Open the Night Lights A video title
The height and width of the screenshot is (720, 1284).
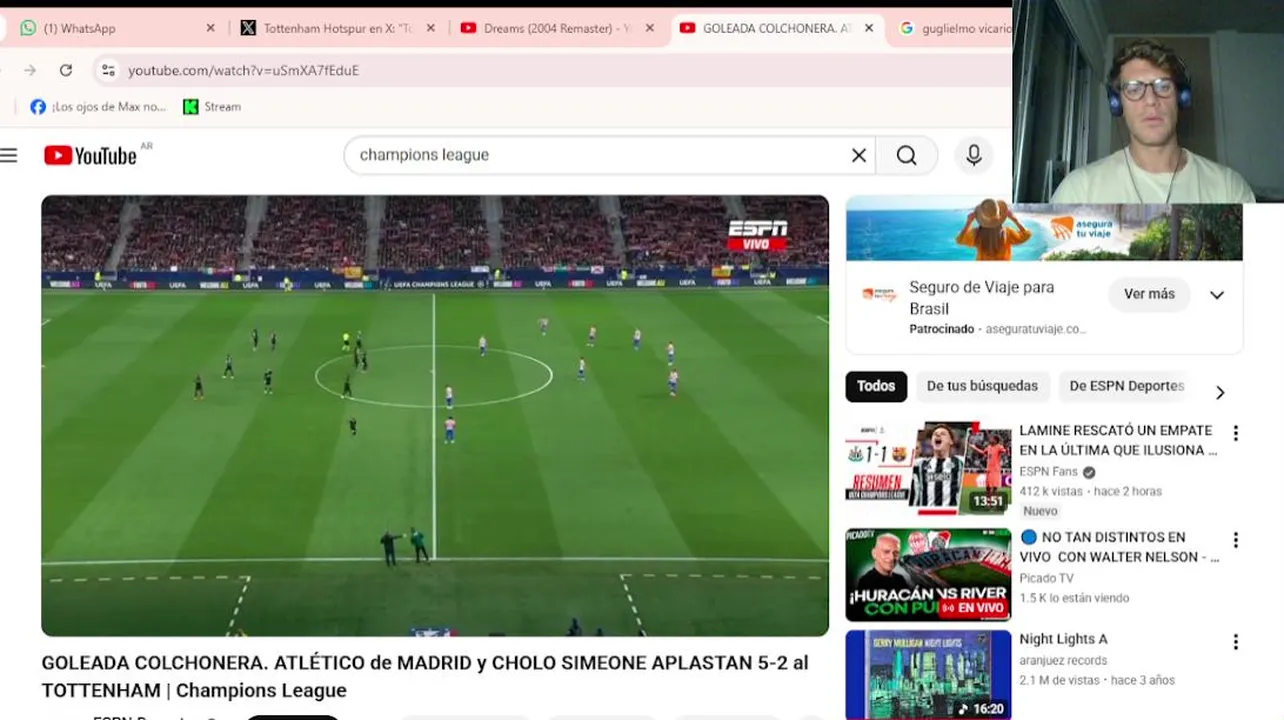(1063, 639)
